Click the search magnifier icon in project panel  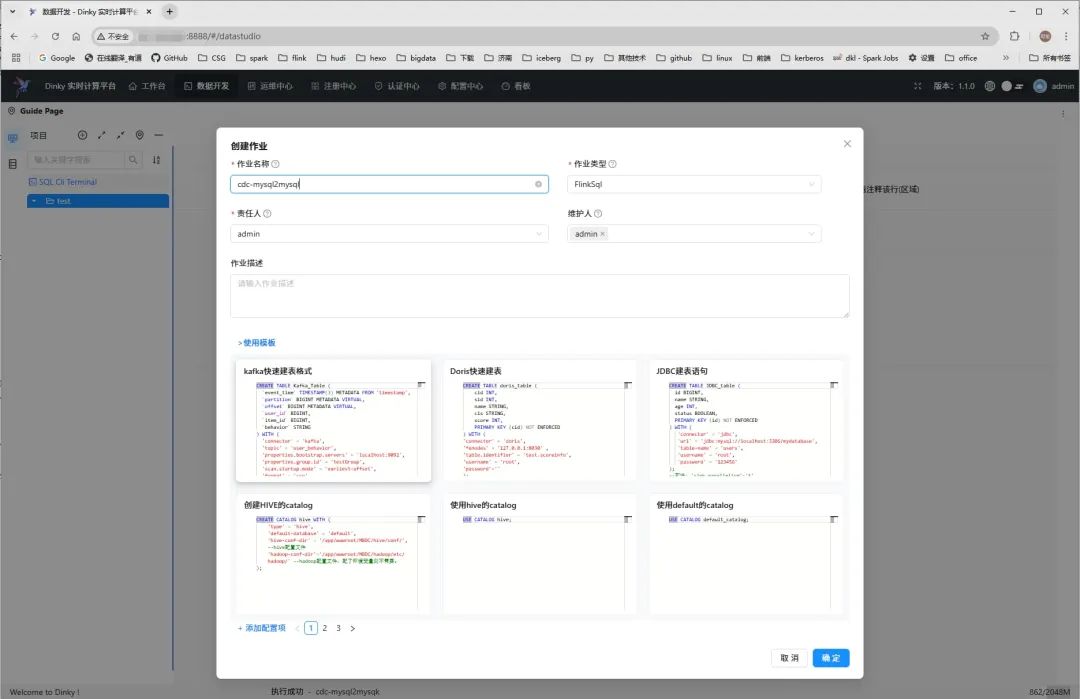tap(133, 160)
